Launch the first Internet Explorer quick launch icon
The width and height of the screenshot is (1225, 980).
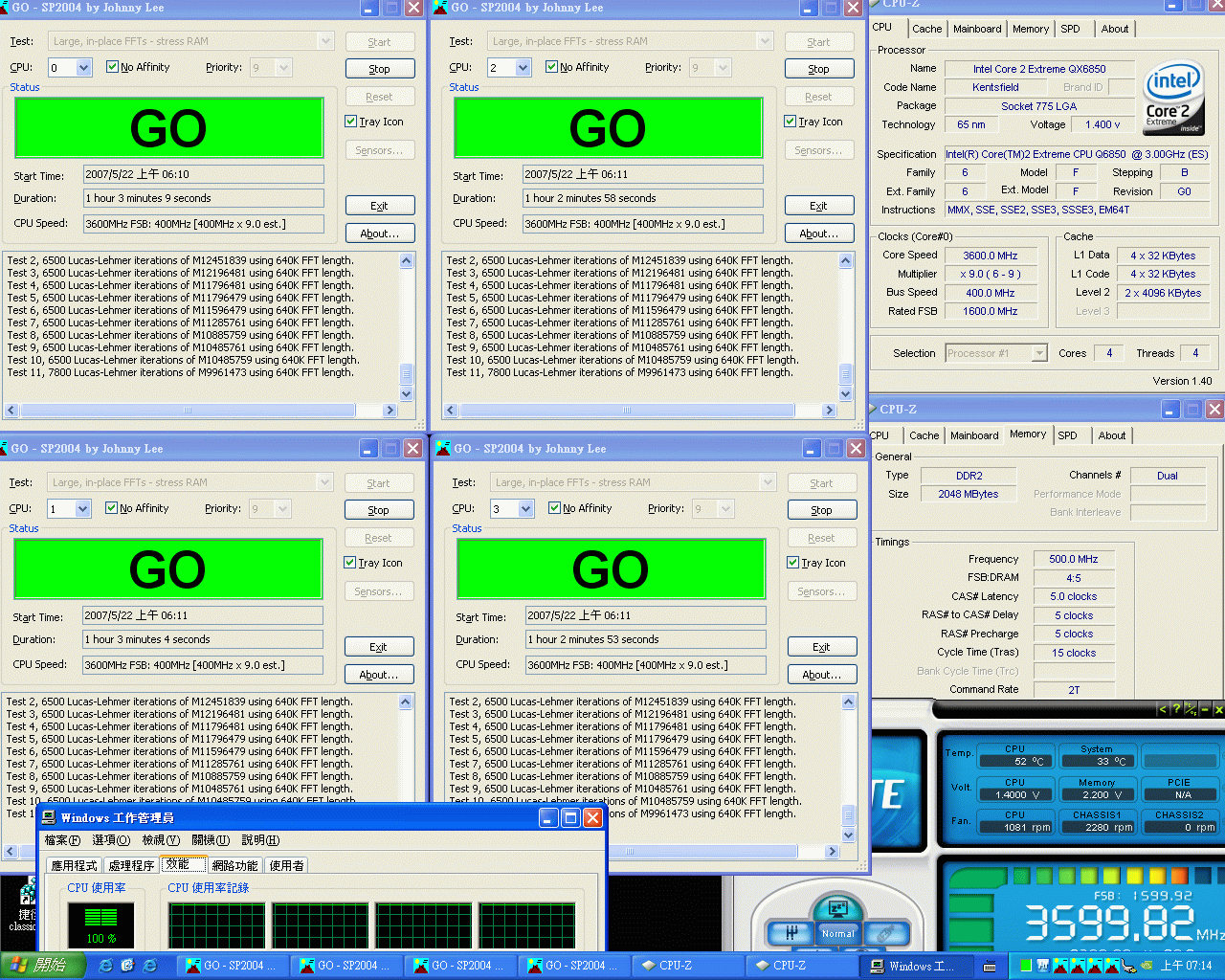click(105, 966)
